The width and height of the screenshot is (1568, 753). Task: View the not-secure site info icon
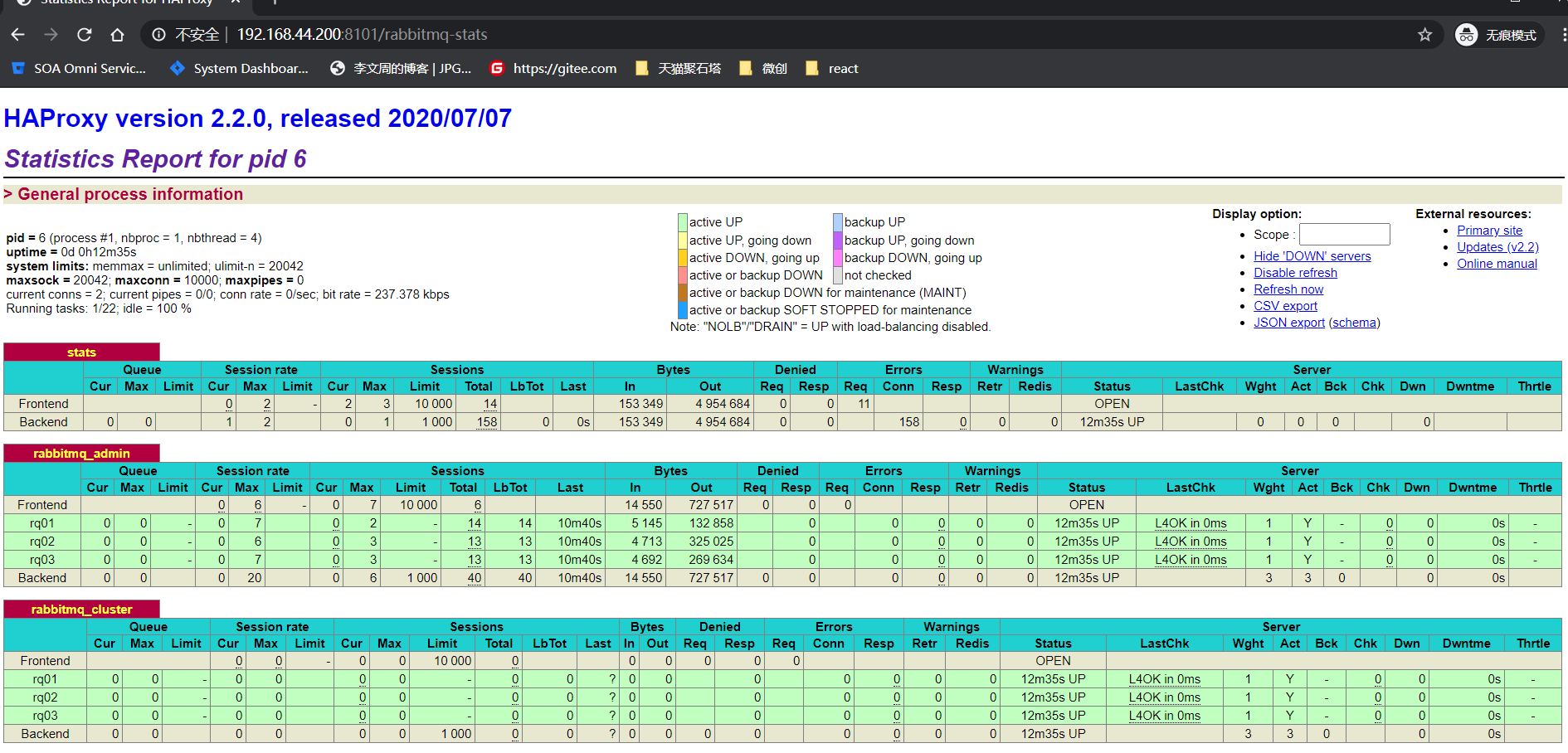click(x=159, y=35)
